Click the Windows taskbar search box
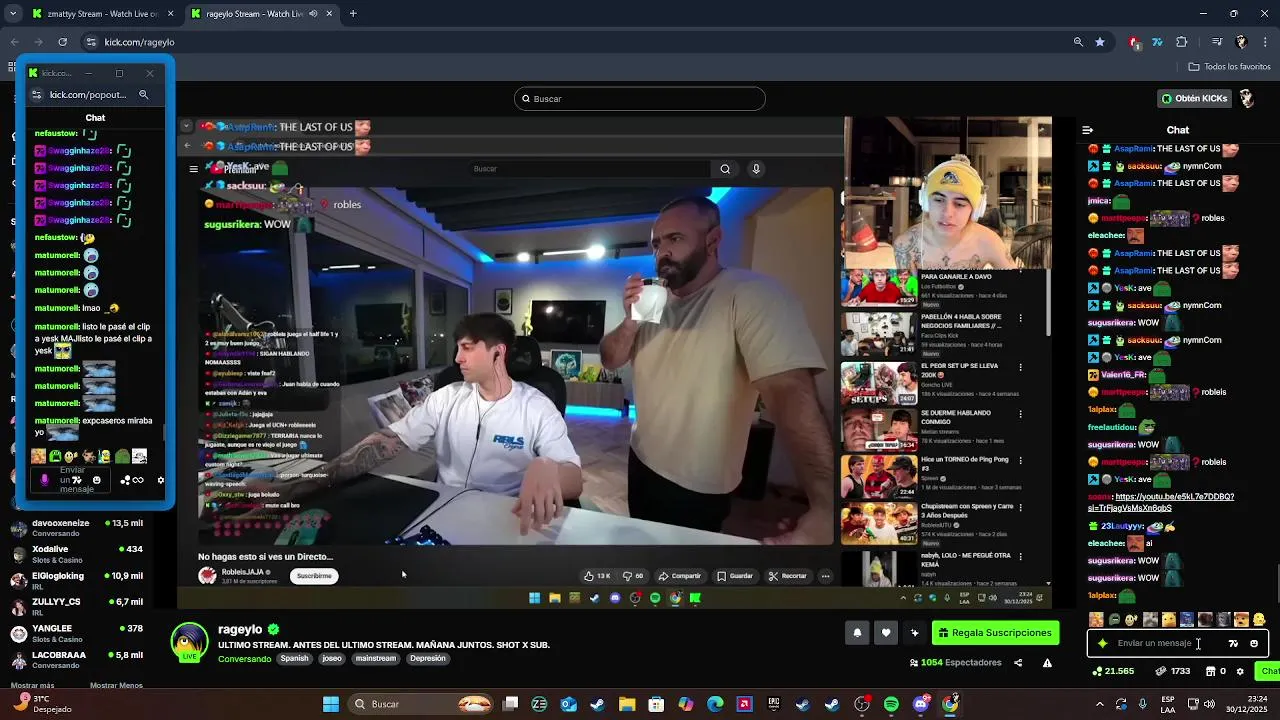 tap(423, 704)
